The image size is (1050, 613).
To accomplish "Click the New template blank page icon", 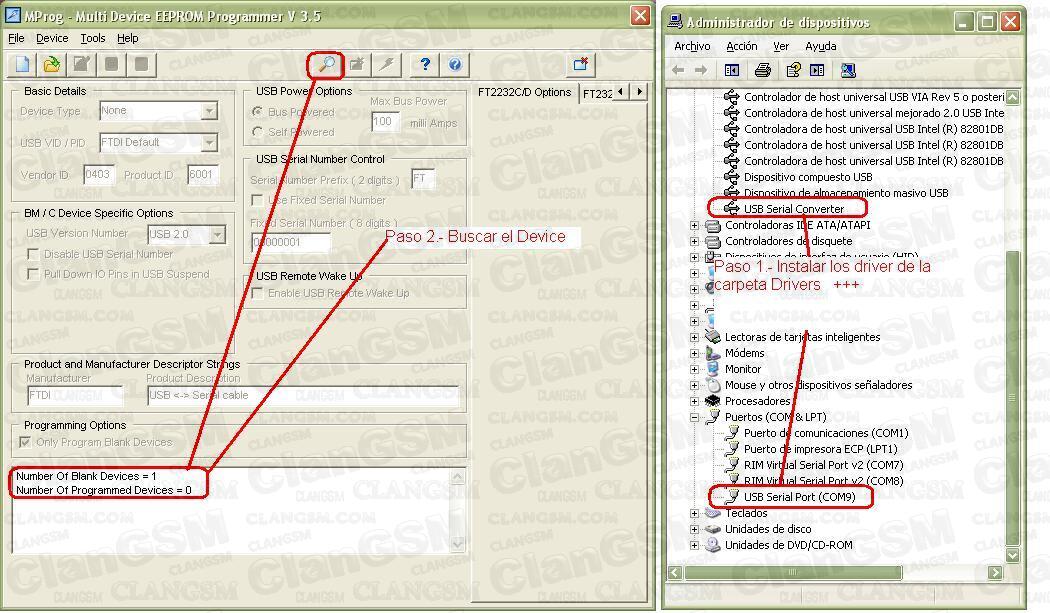I will 22,66.
